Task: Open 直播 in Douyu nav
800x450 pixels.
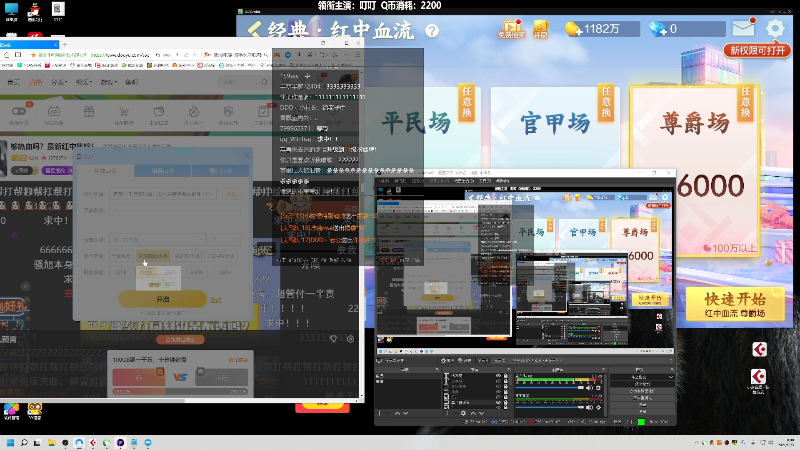Action: pos(36,82)
